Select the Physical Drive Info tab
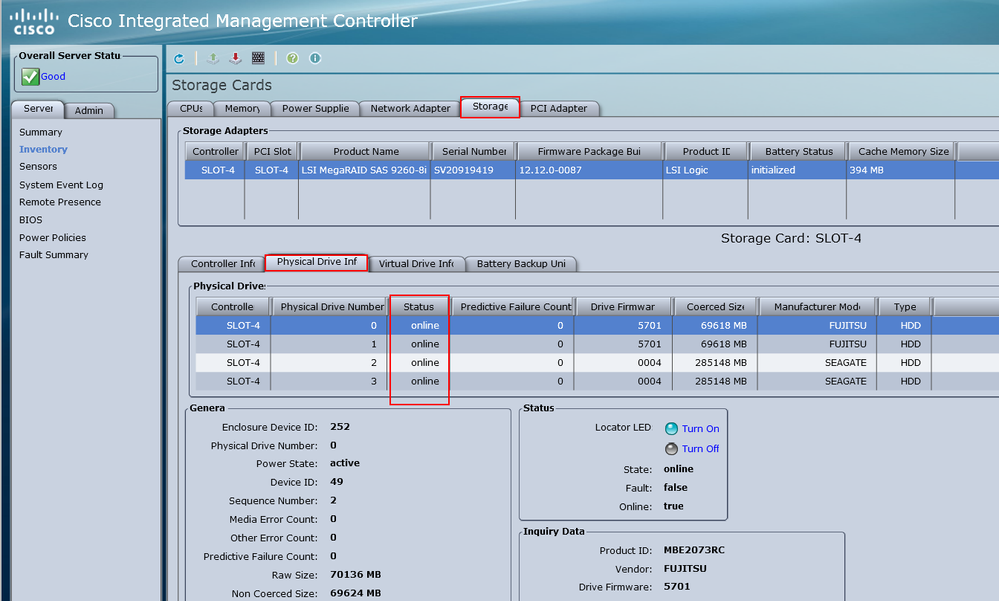999x601 pixels. 317,262
